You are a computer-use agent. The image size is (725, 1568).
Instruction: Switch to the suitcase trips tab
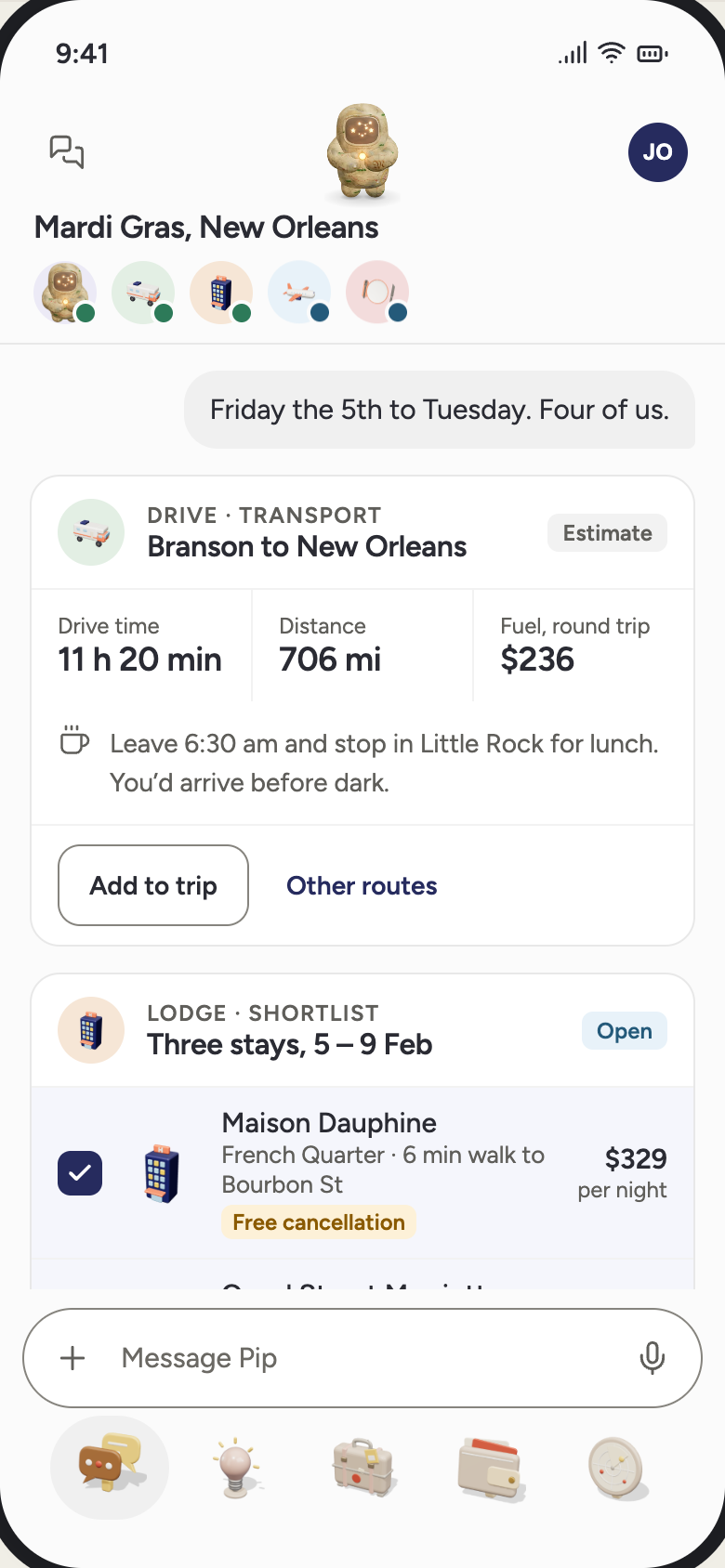(363, 1468)
